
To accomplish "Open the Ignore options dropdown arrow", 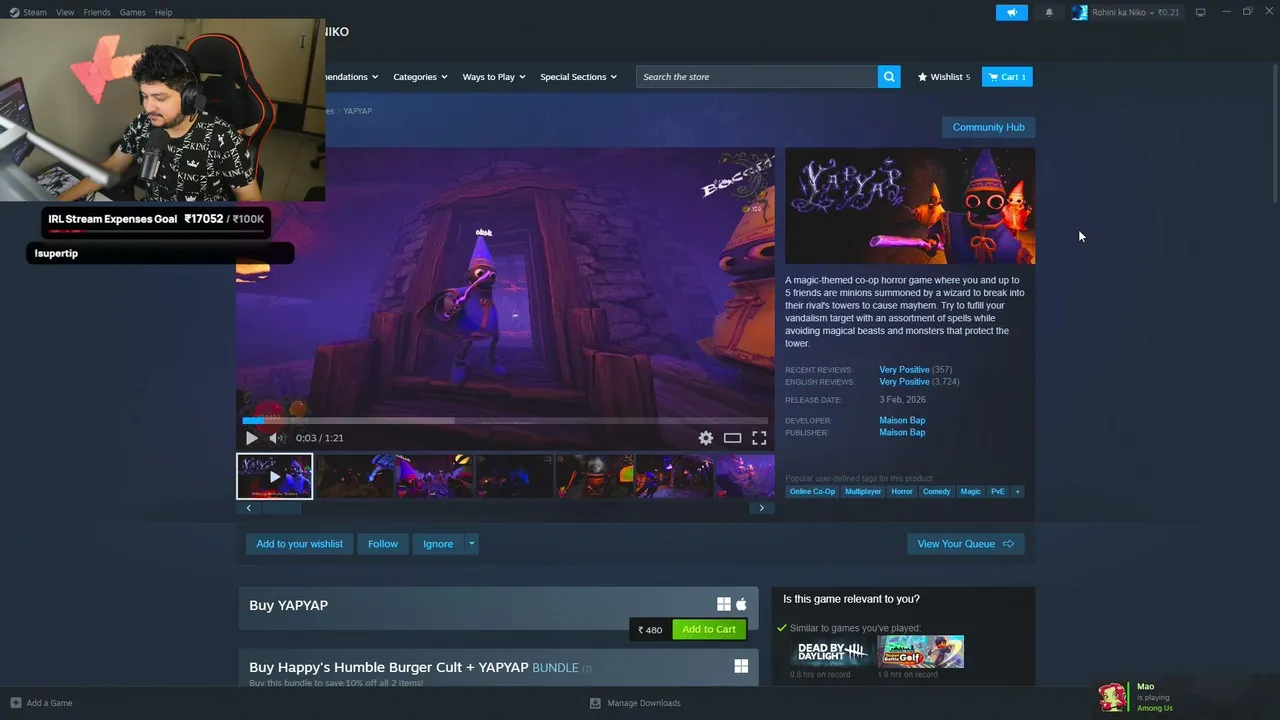I will pyautogui.click(x=472, y=544).
